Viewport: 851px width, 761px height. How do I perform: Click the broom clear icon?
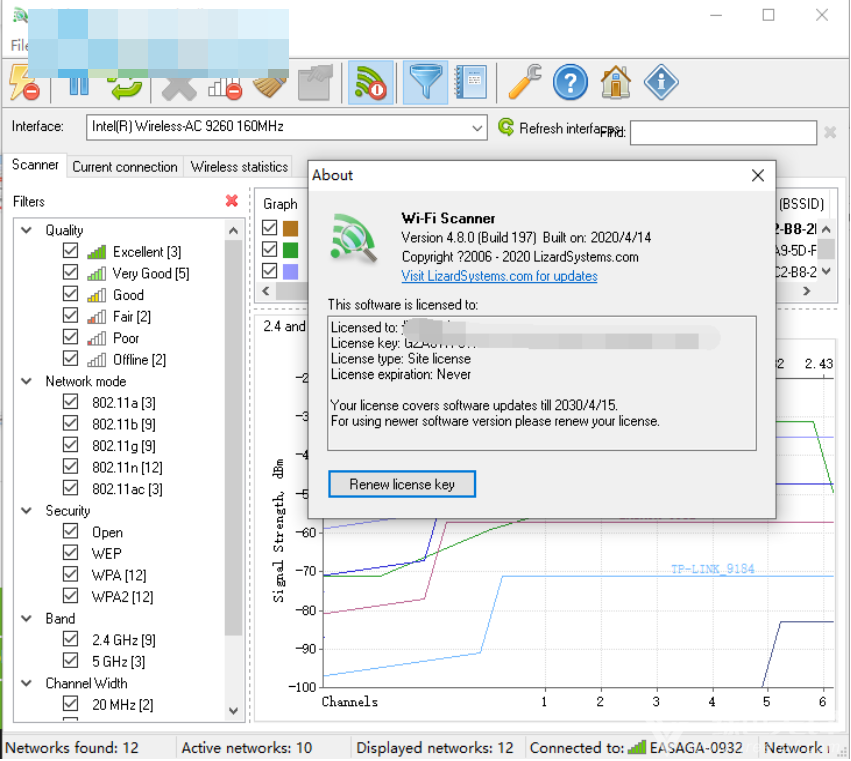point(270,87)
